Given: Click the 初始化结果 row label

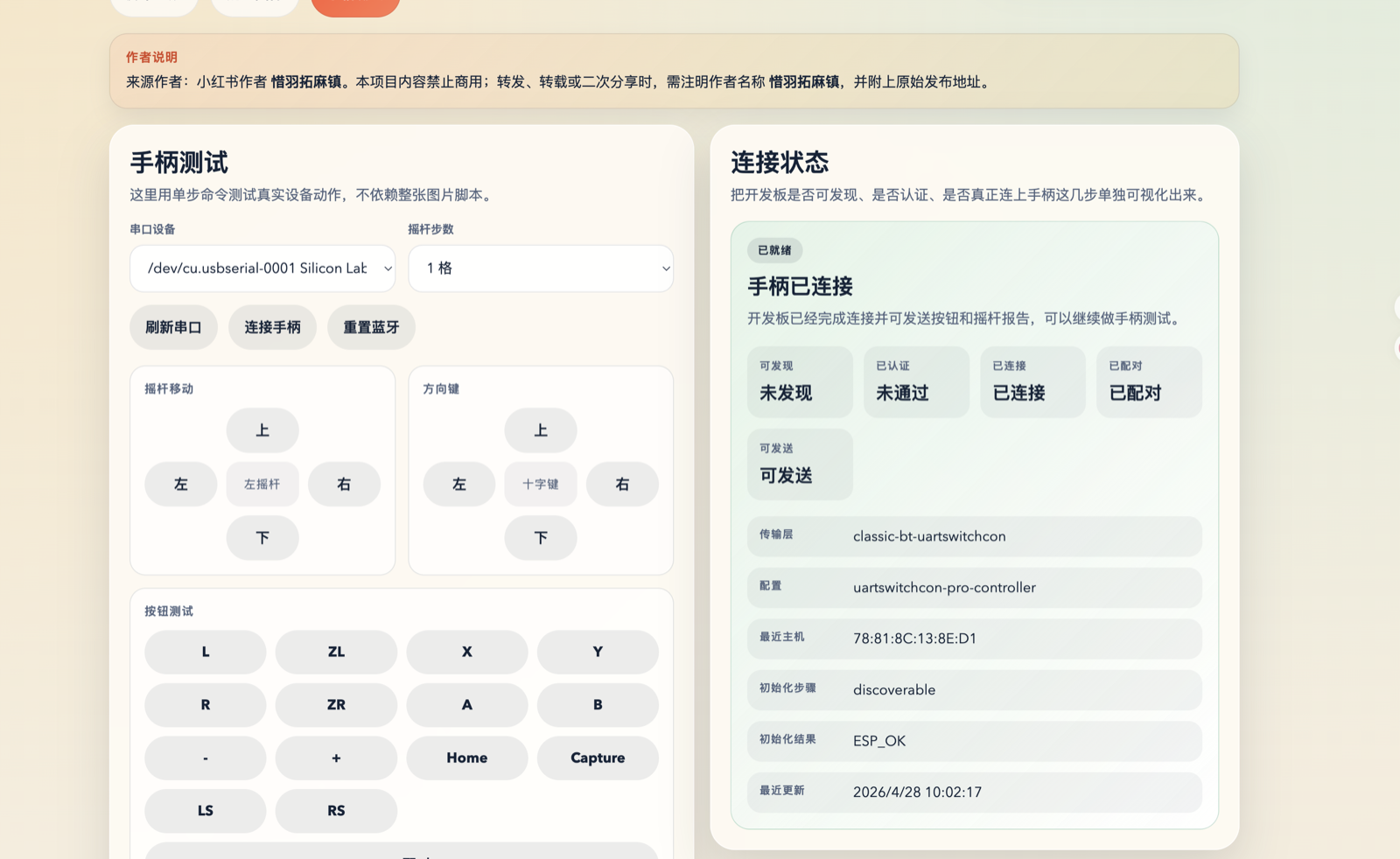Looking at the screenshot, I should tap(787, 739).
